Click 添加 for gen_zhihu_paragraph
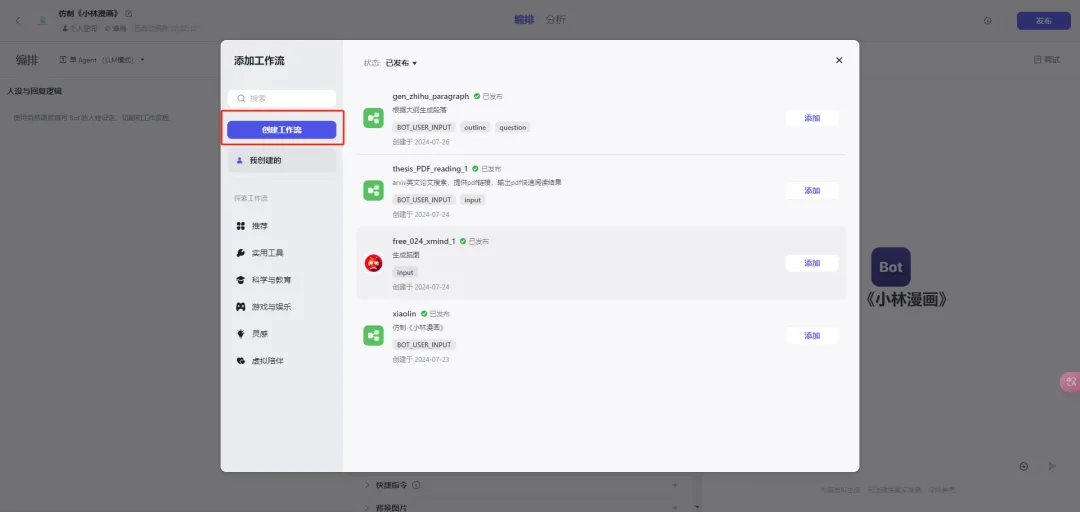Viewport: 1080px width, 512px height. (x=812, y=118)
